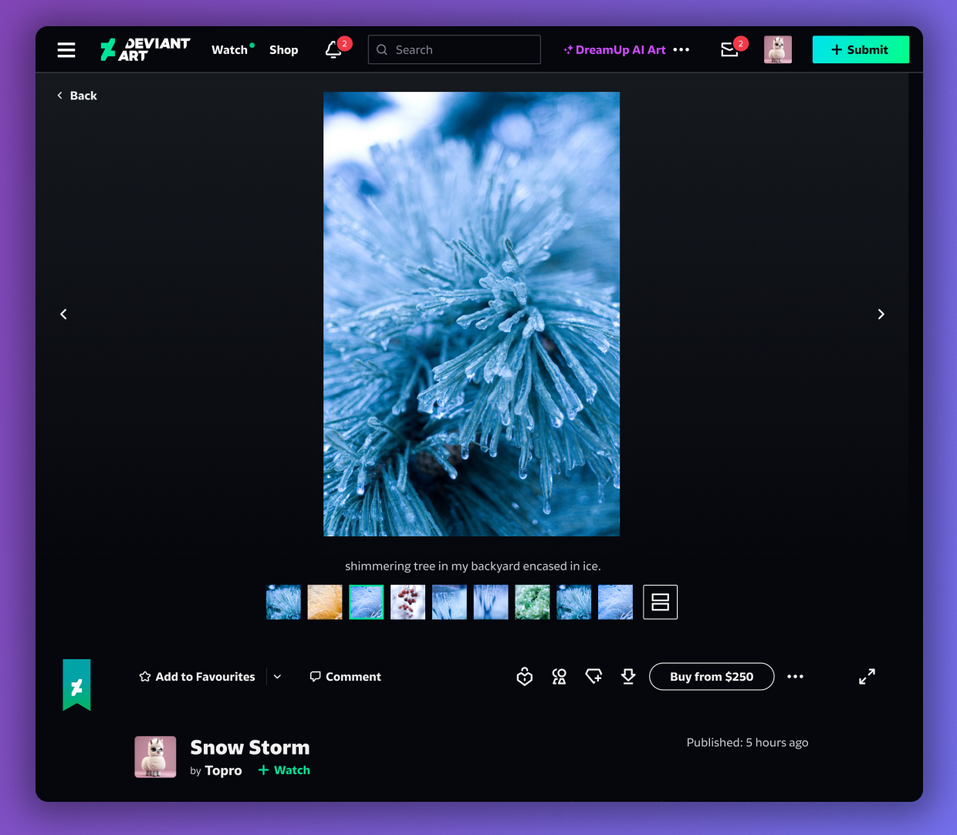
Task: Click the green DeviantArt bookmark badge
Action: tap(77, 685)
